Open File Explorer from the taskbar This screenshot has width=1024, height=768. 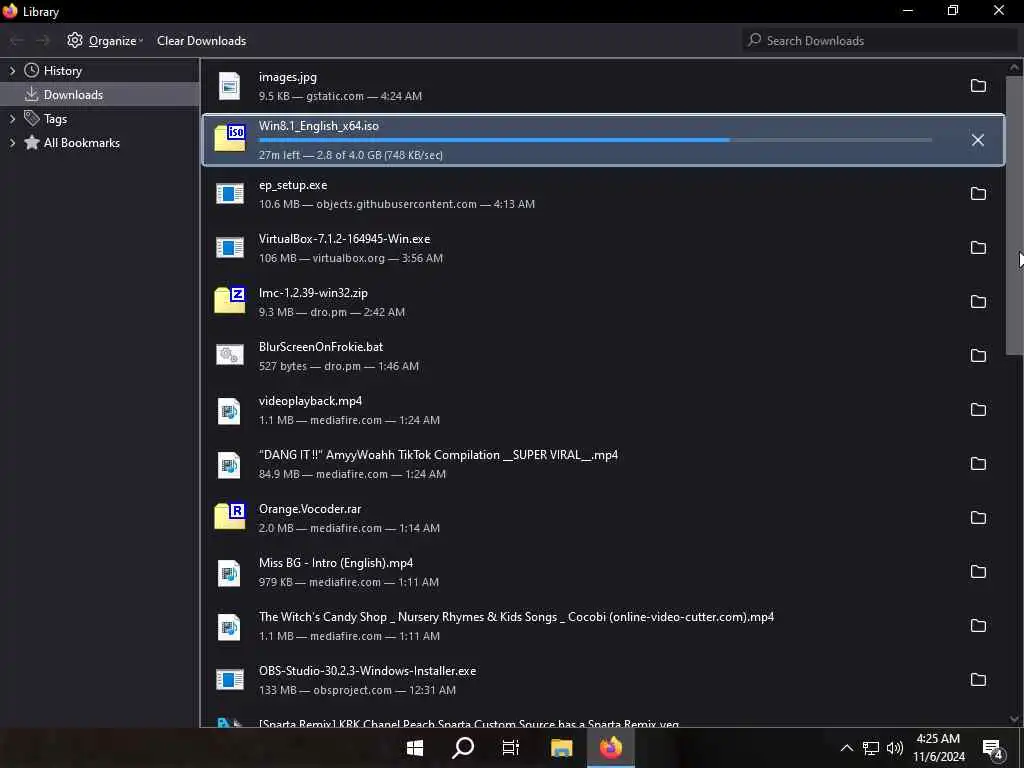(561, 748)
